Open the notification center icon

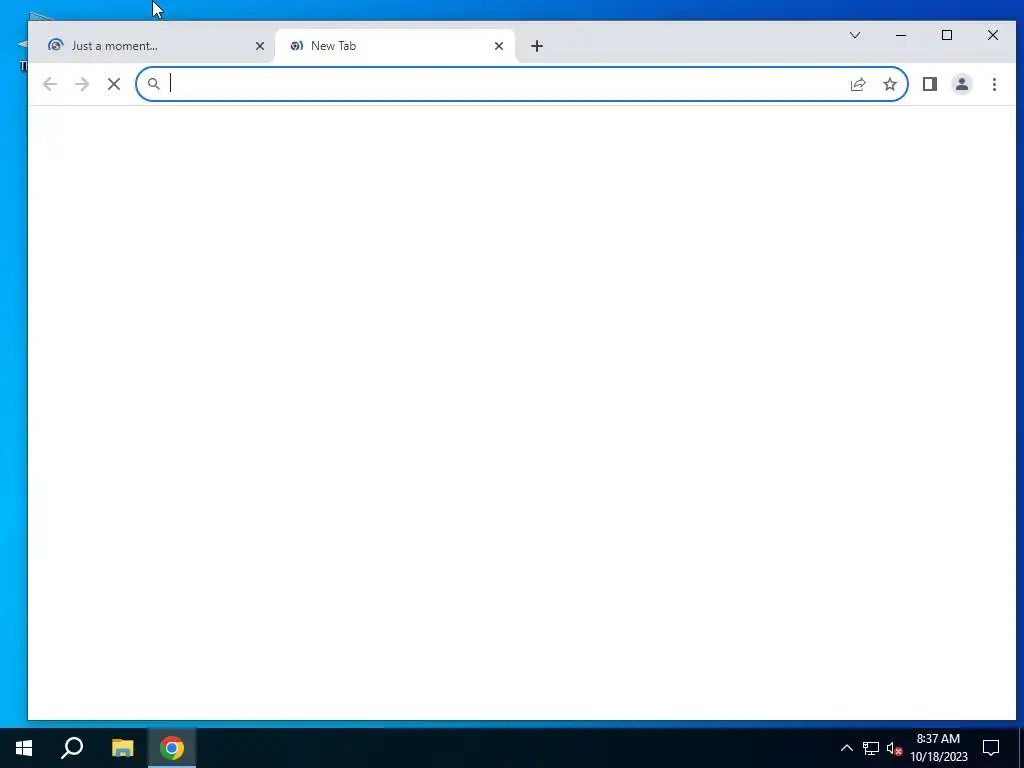coord(991,748)
